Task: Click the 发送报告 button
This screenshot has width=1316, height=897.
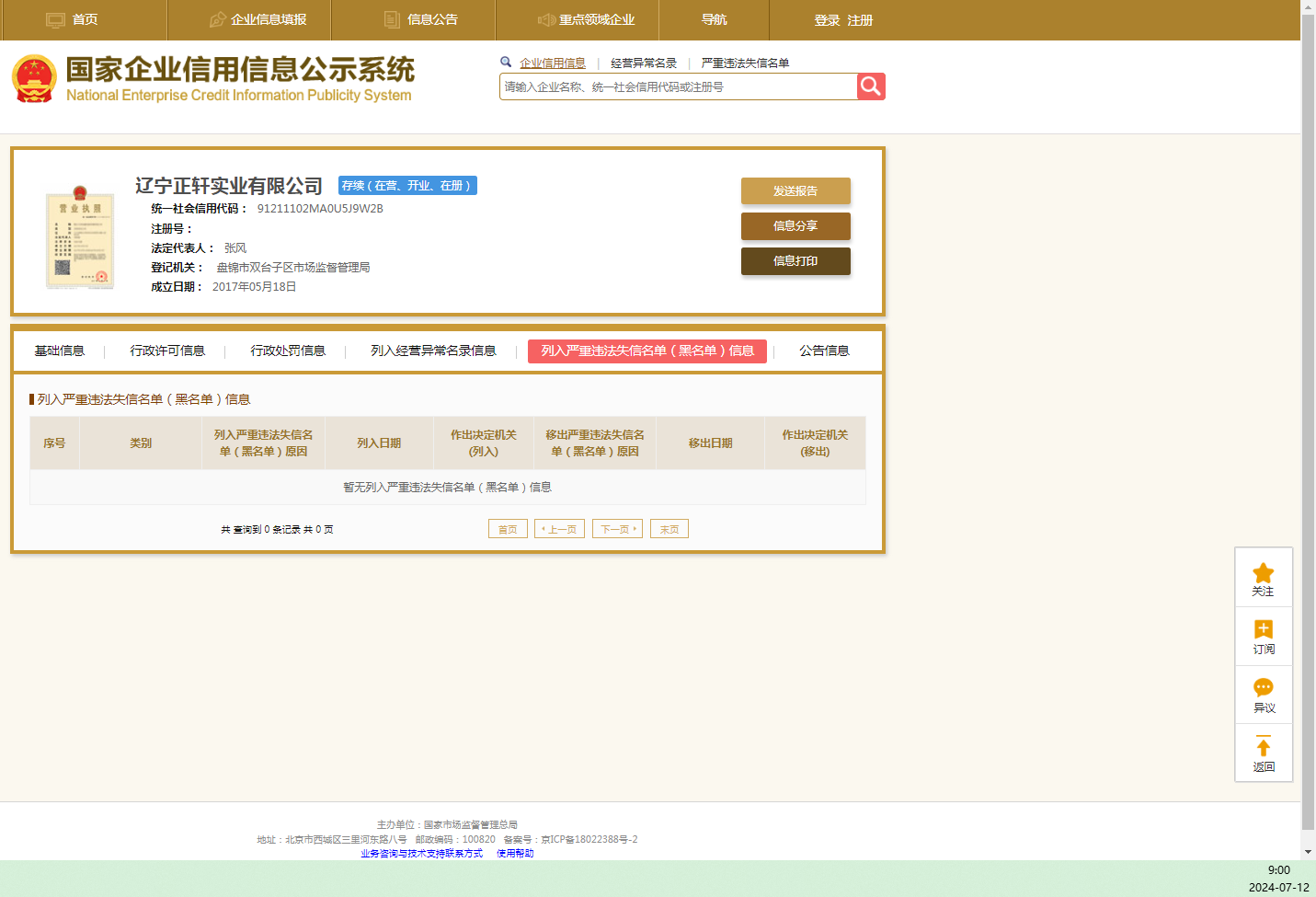Action: click(795, 191)
